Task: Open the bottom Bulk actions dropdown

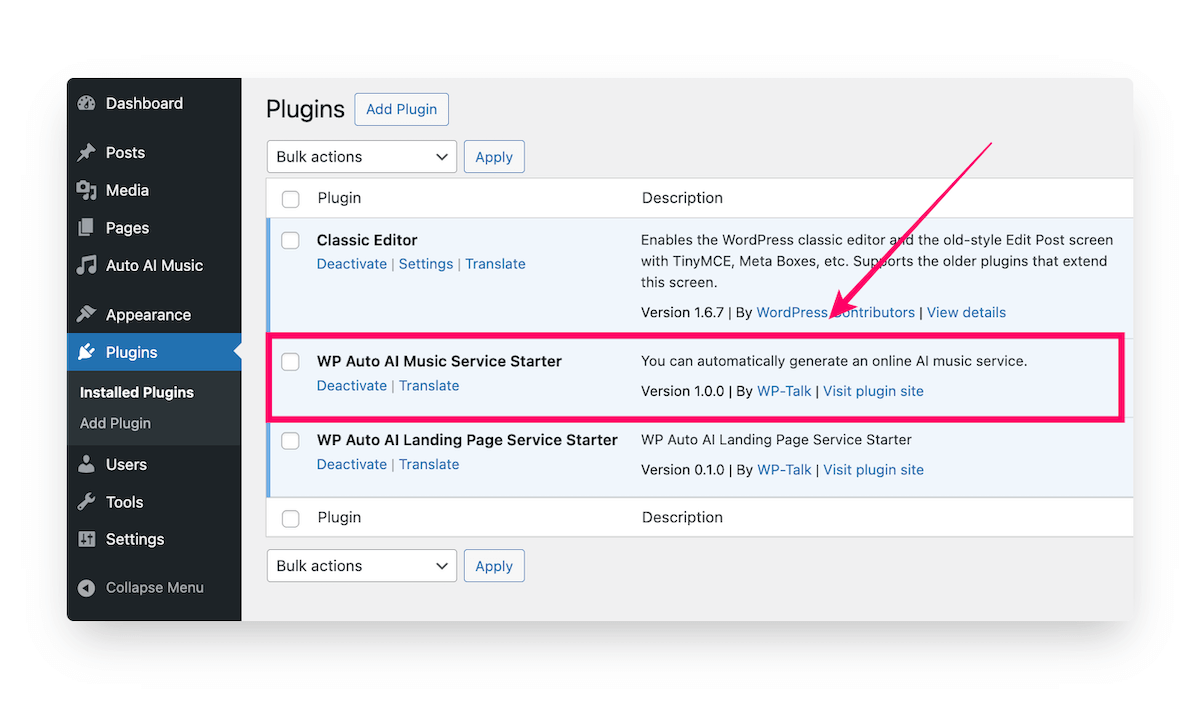Action: coord(361,566)
